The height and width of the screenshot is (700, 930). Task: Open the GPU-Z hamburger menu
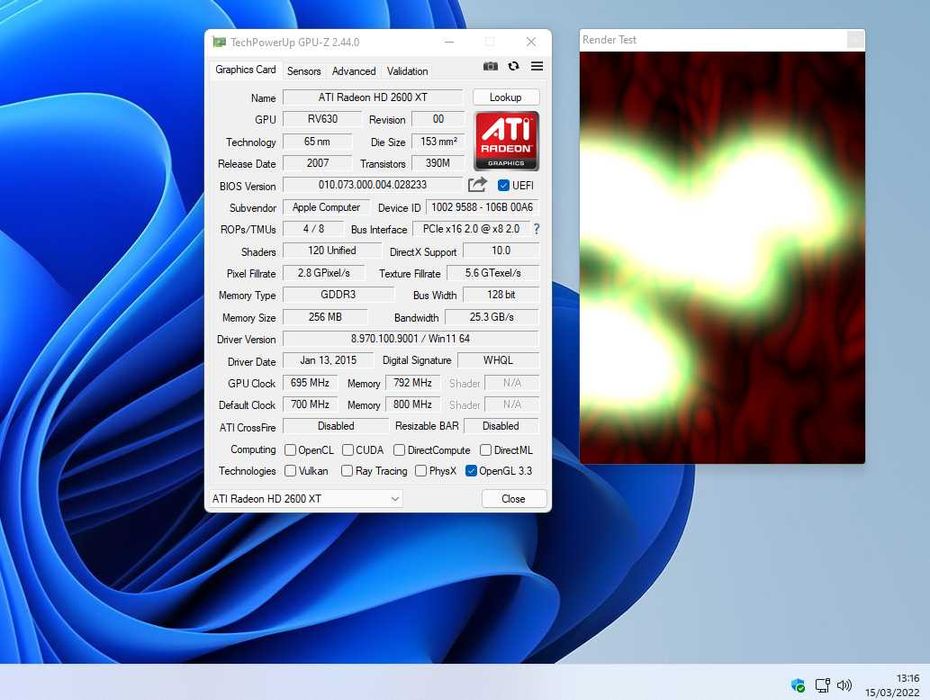click(x=537, y=66)
